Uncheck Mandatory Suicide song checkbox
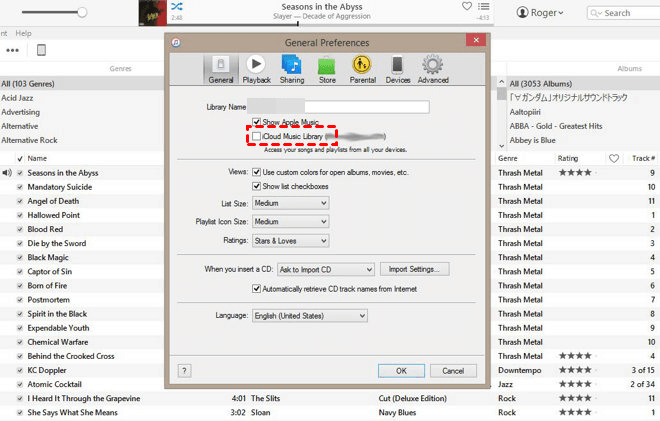The image size is (660, 421). [20, 187]
